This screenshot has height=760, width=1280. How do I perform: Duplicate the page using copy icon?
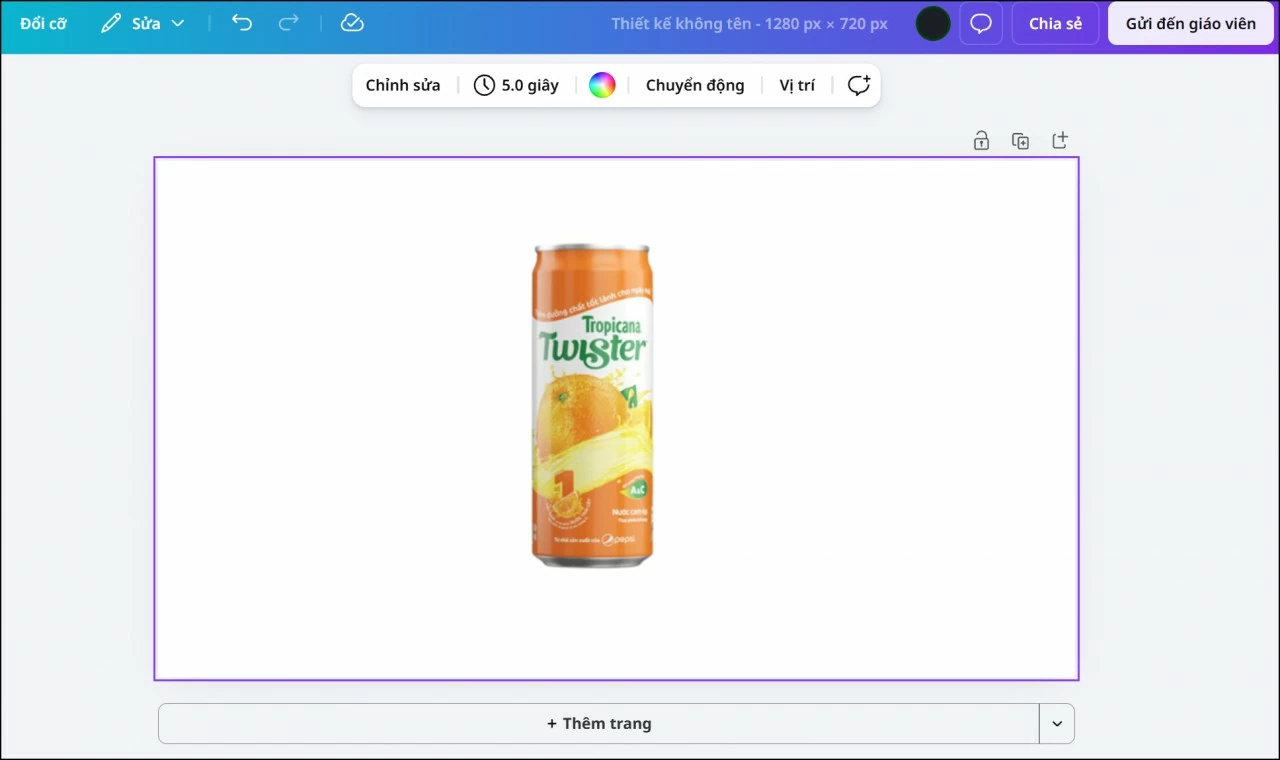(x=1020, y=141)
